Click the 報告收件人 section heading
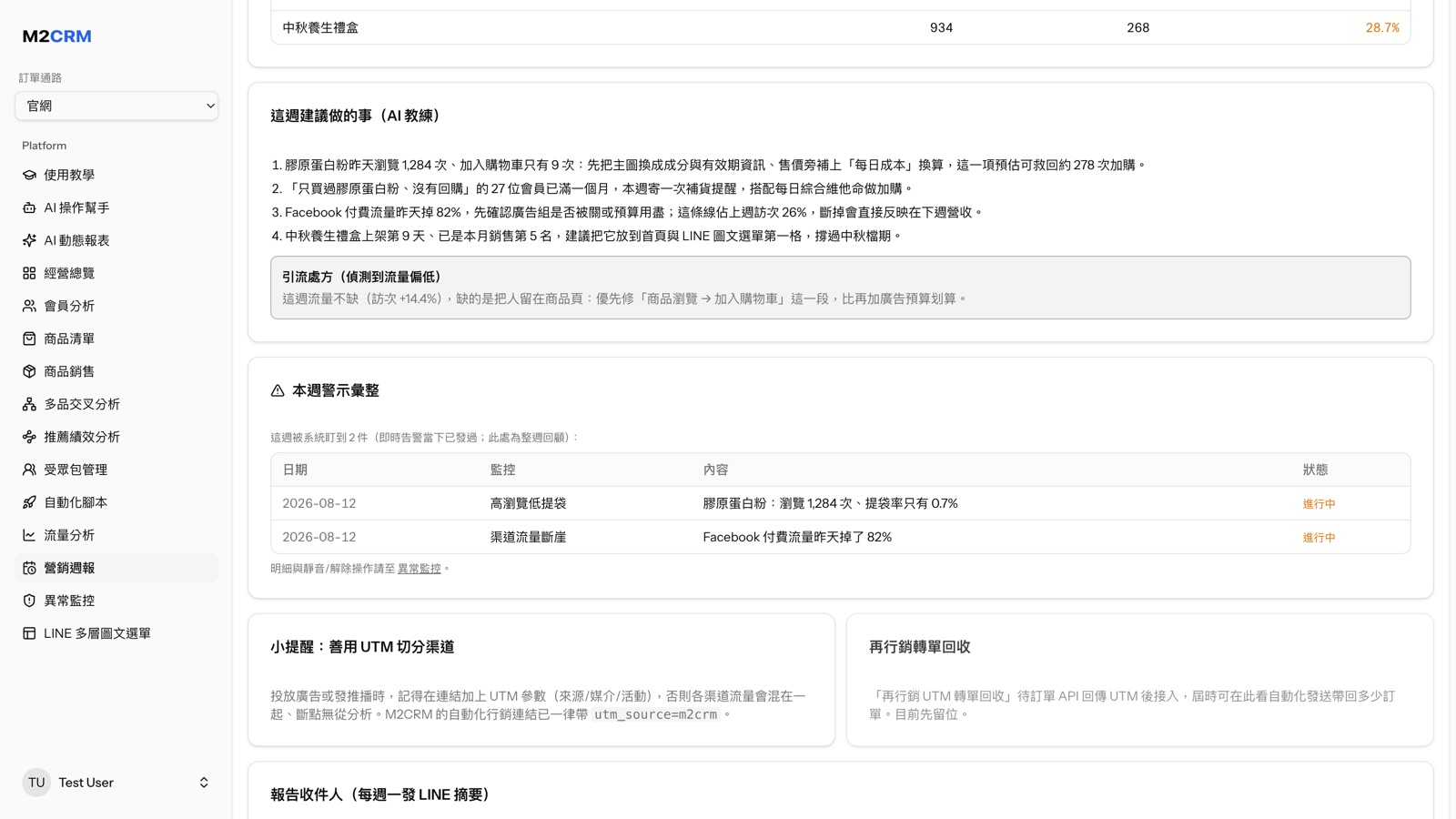Image resolution: width=1456 pixels, height=819 pixels. pos(379,794)
